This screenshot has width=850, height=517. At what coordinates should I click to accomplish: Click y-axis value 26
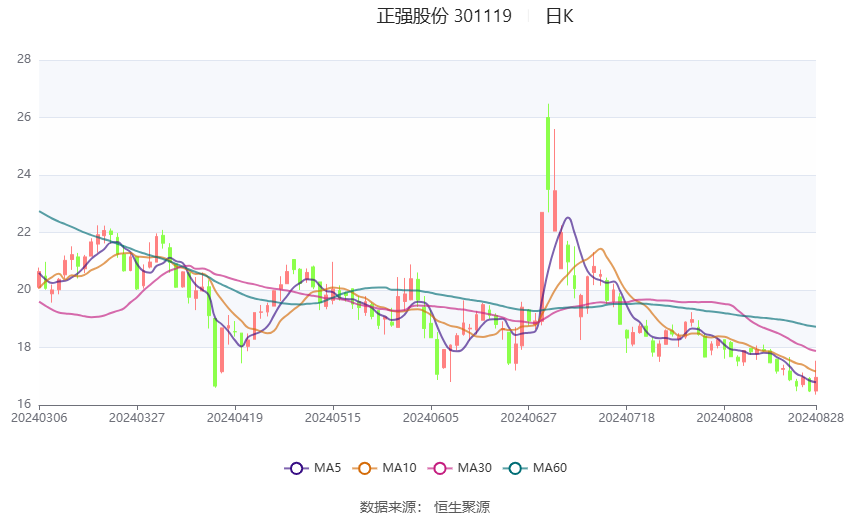[x=24, y=117]
